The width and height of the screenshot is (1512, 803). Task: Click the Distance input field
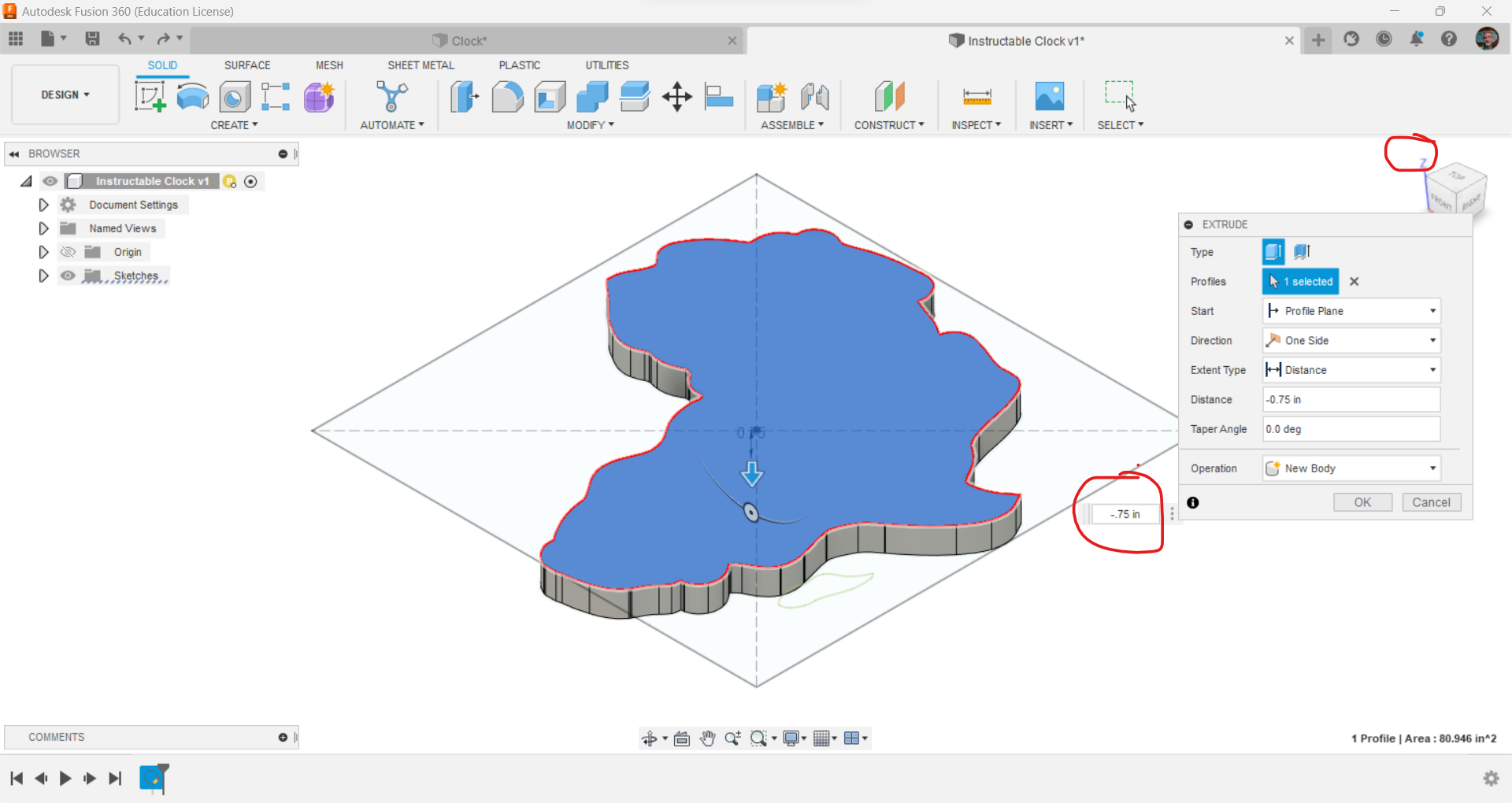1351,400
